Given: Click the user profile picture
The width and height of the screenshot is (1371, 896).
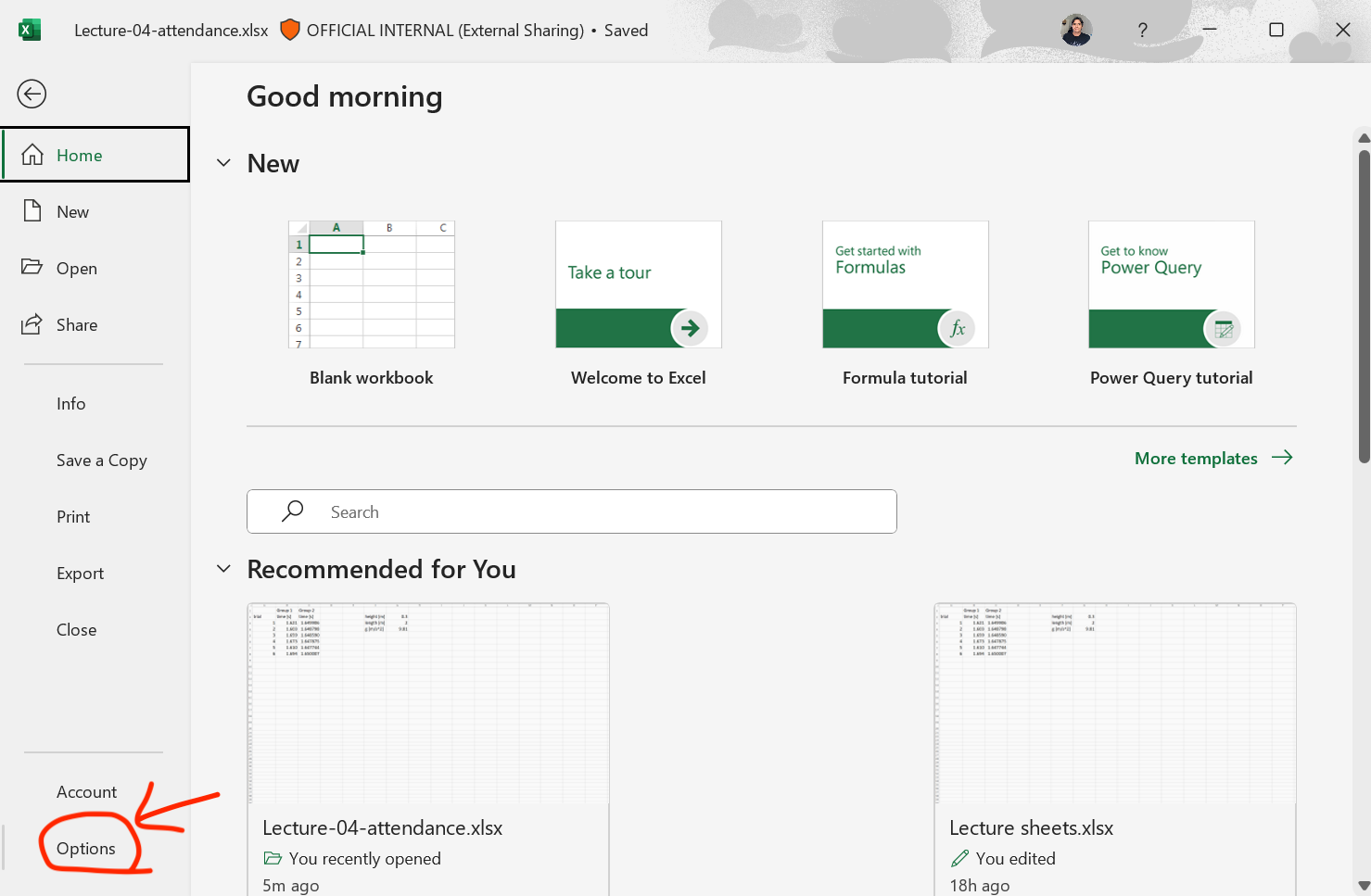Looking at the screenshot, I should click(x=1075, y=31).
